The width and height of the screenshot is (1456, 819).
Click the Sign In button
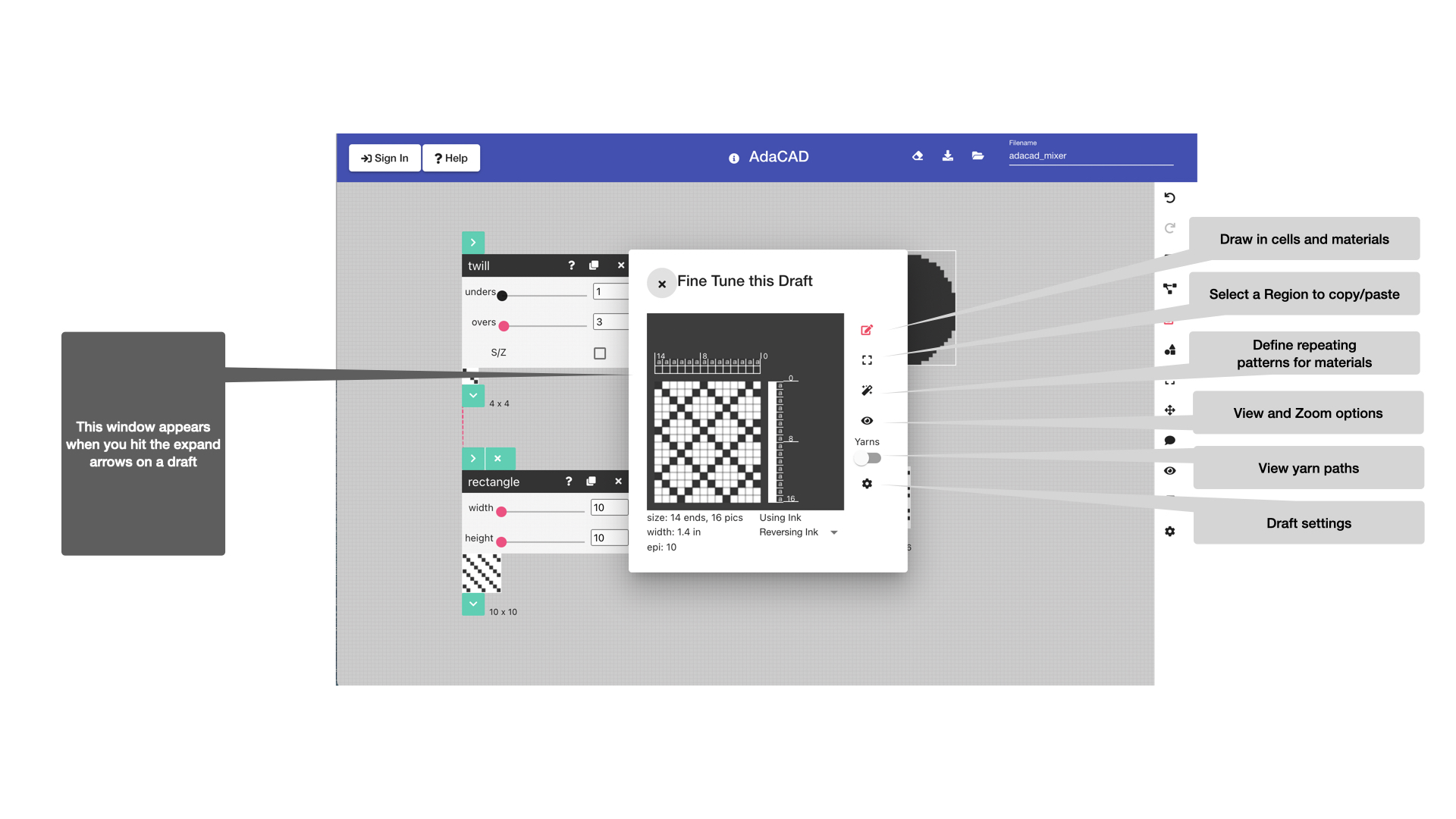point(386,158)
